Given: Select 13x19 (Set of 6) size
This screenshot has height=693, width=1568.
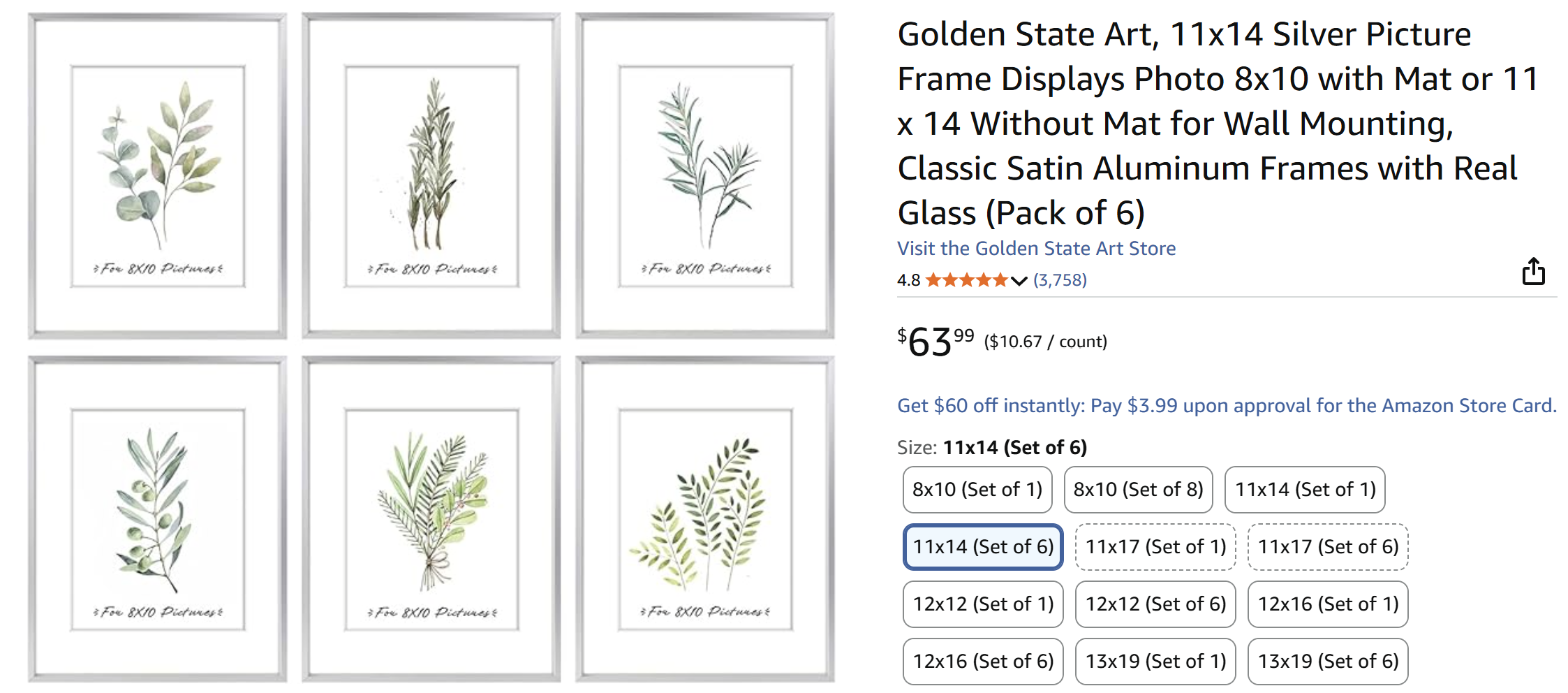Looking at the screenshot, I should tap(1327, 661).
